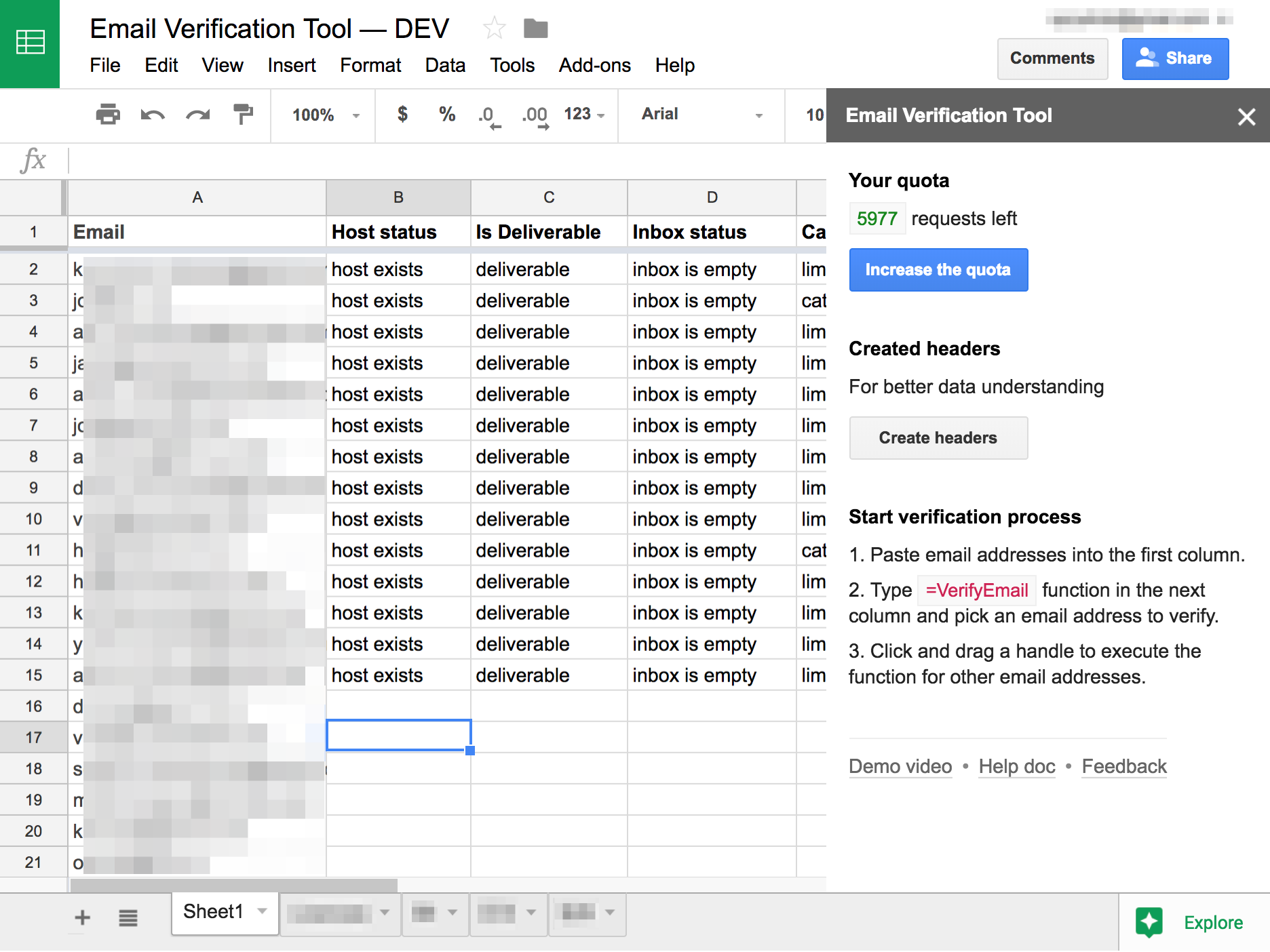This screenshot has height=952, width=1270.
Task: Select column D header
Action: pos(712,197)
